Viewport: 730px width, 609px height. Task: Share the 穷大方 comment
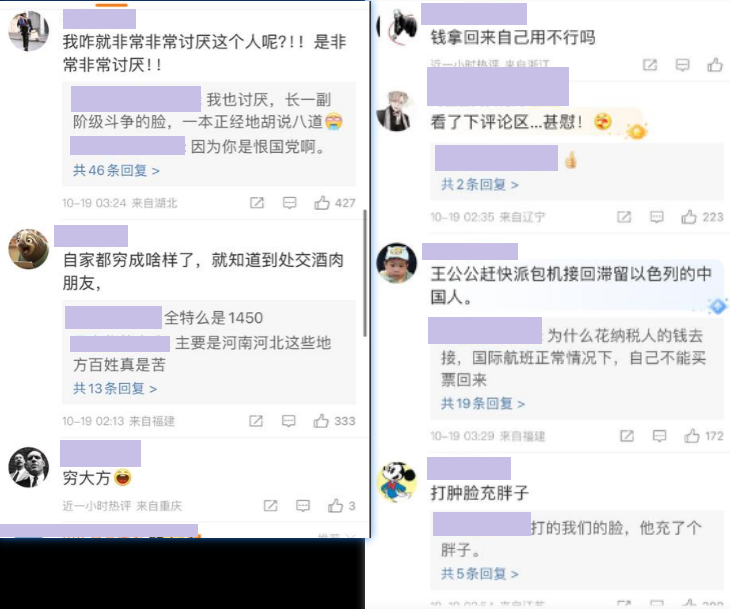click(x=270, y=506)
